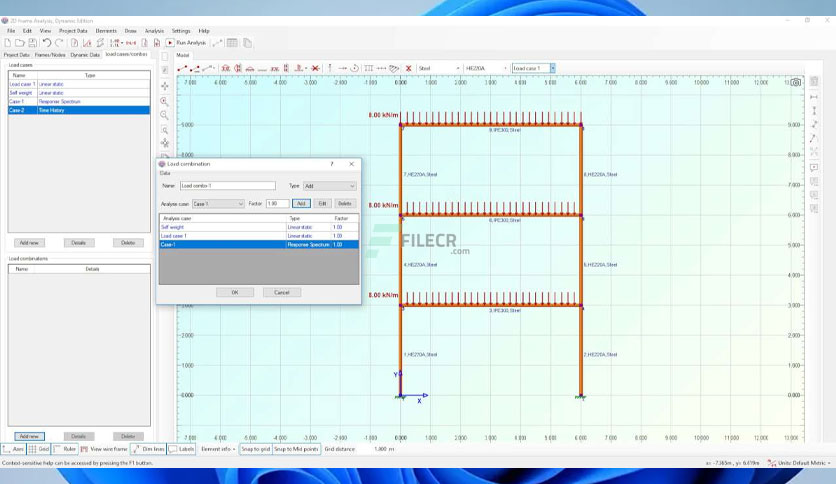Click Details under Load cases

[78, 243]
